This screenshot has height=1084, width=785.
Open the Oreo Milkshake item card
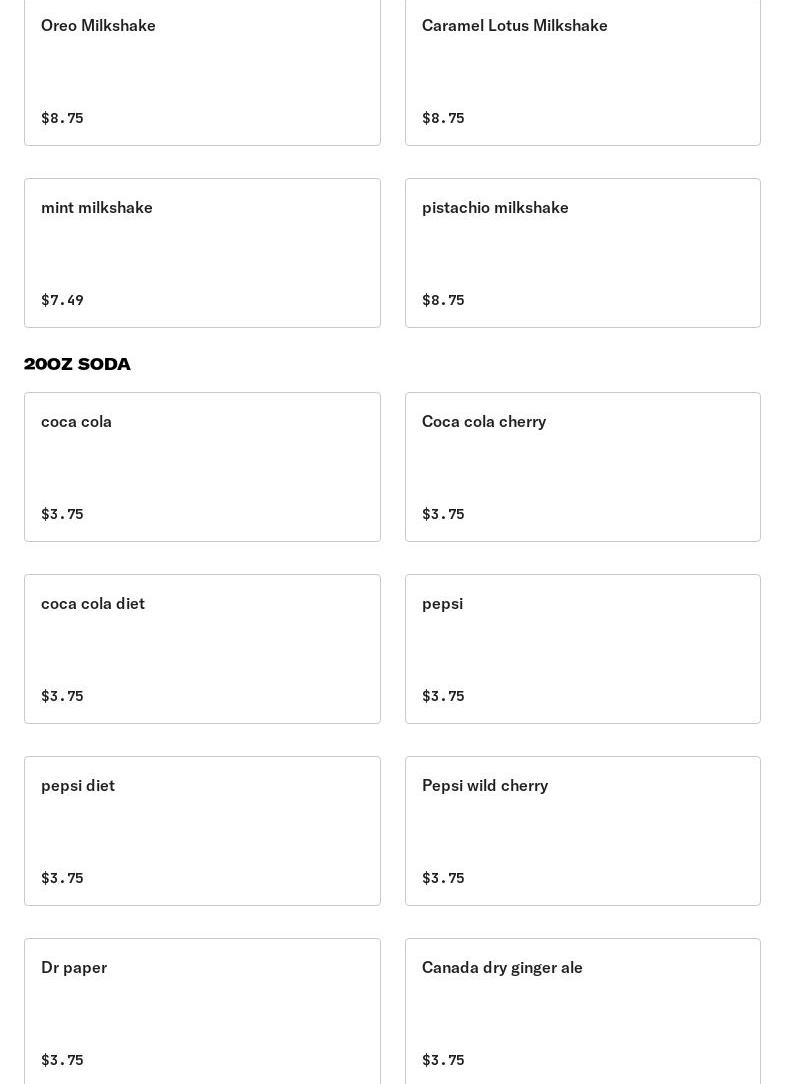click(x=202, y=71)
